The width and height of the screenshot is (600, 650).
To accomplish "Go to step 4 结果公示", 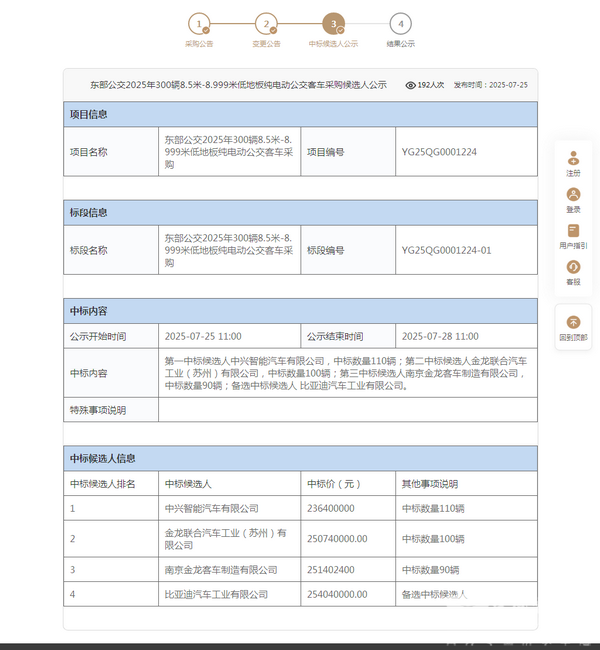I will (x=400, y=24).
